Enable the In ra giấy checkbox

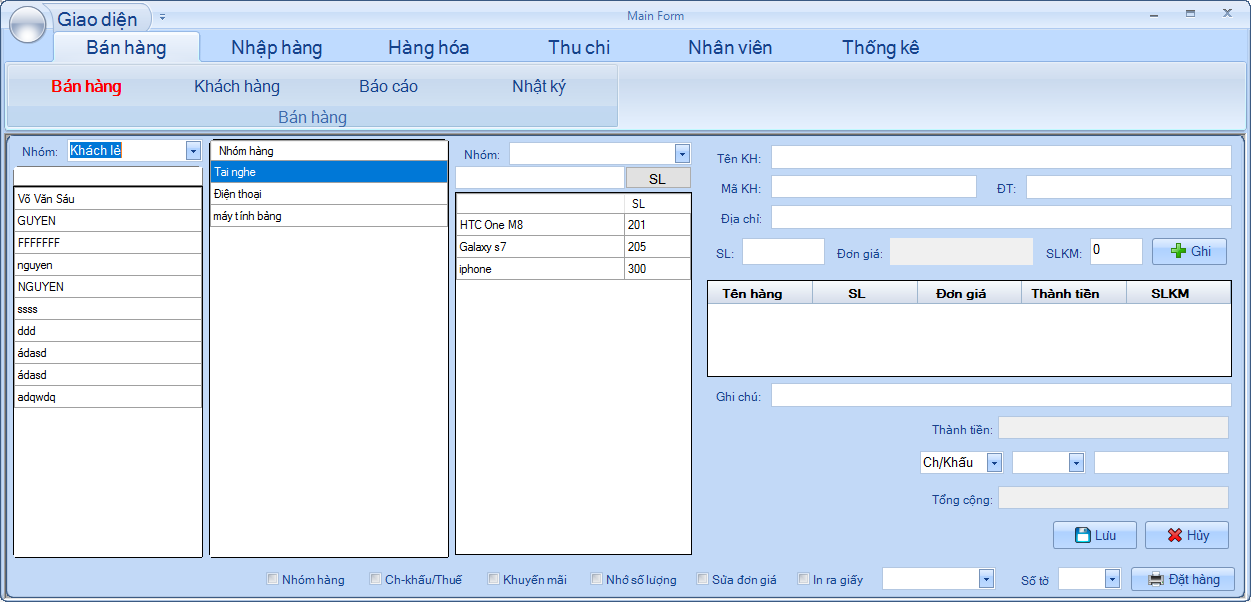coord(804,579)
